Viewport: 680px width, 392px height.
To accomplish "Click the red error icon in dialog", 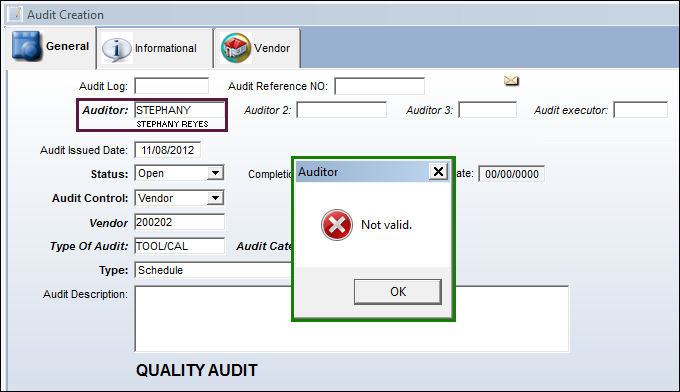I will click(337, 225).
